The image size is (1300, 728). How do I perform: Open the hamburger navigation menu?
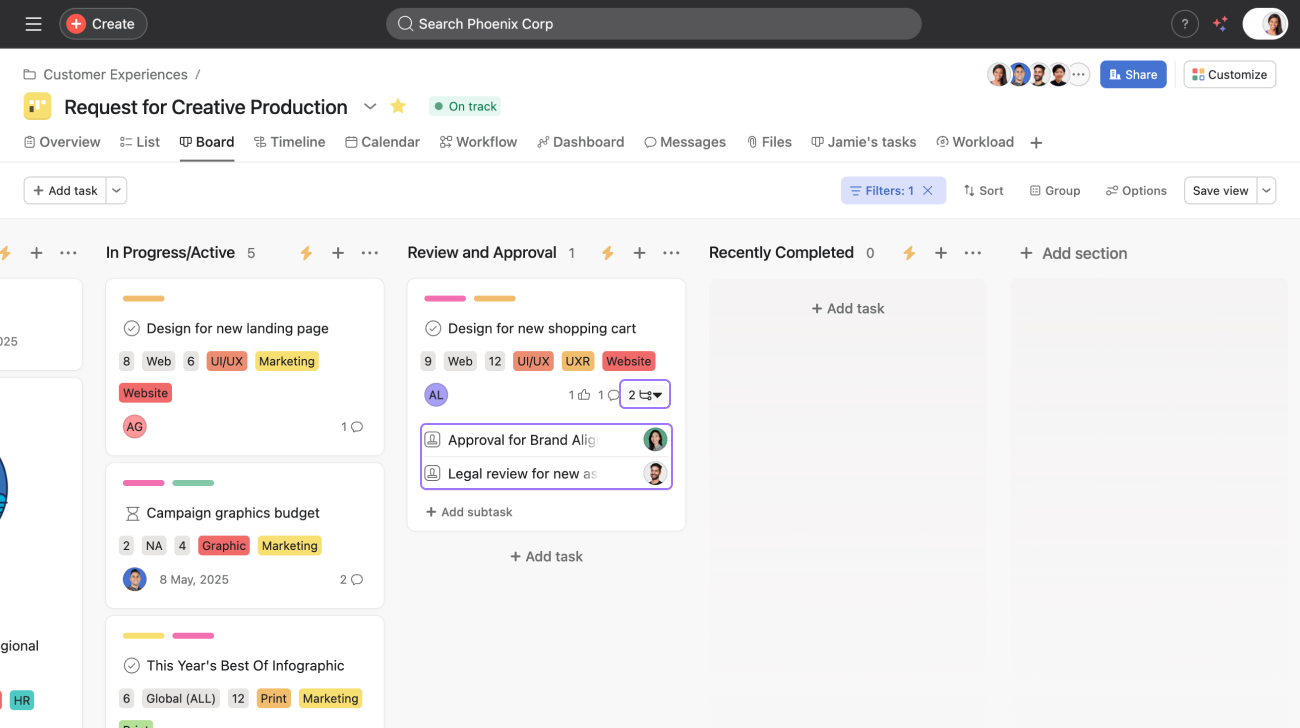click(x=33, y=24)
